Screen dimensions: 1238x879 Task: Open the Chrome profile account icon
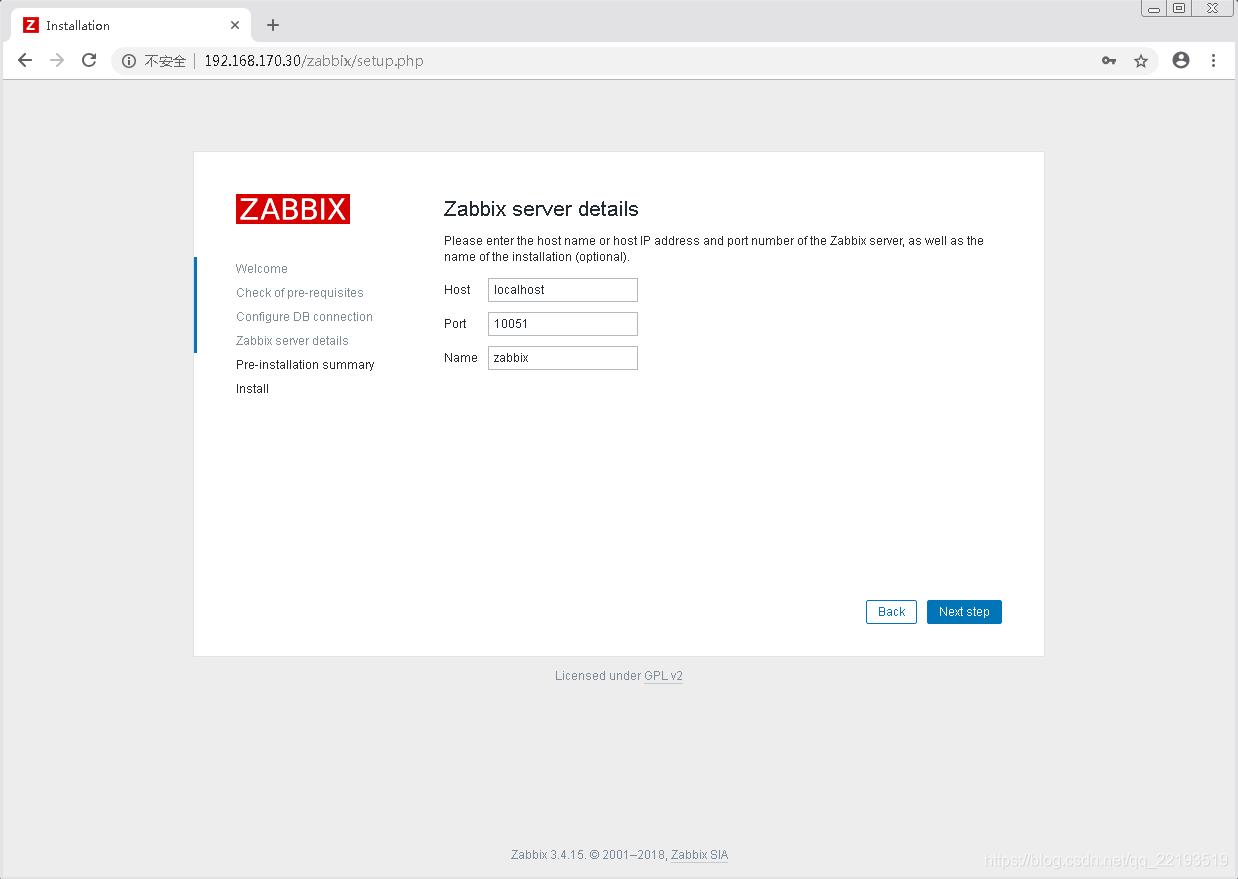(1181, 60)
